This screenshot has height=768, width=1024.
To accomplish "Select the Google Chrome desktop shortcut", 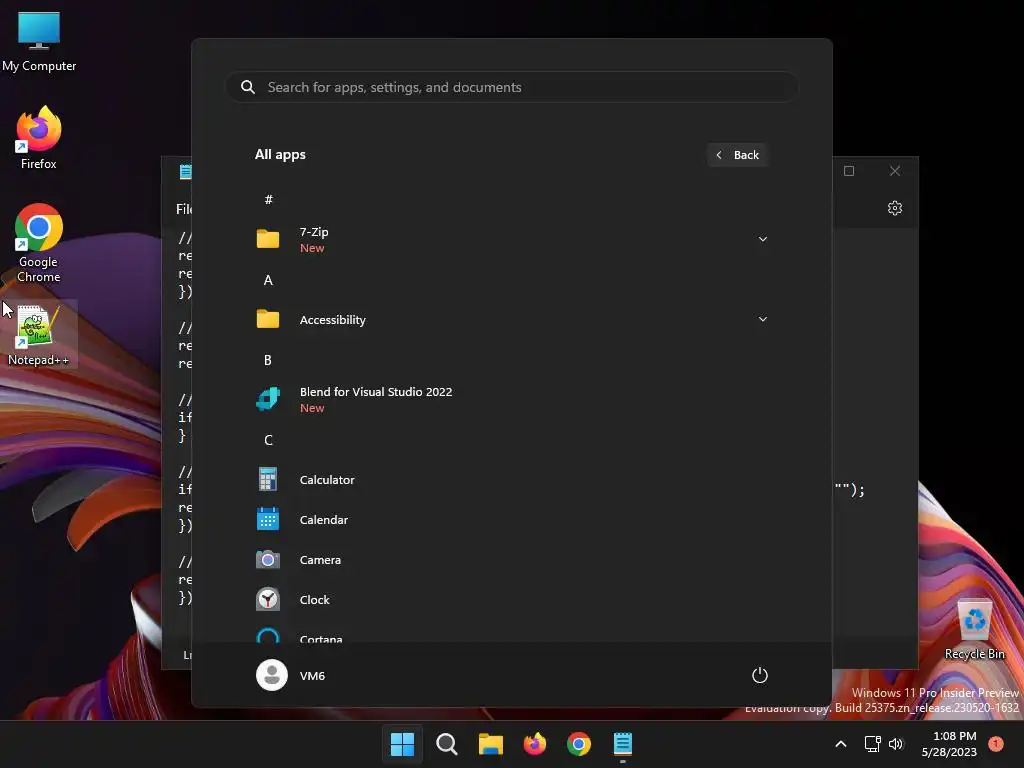I will pos(39,243).
